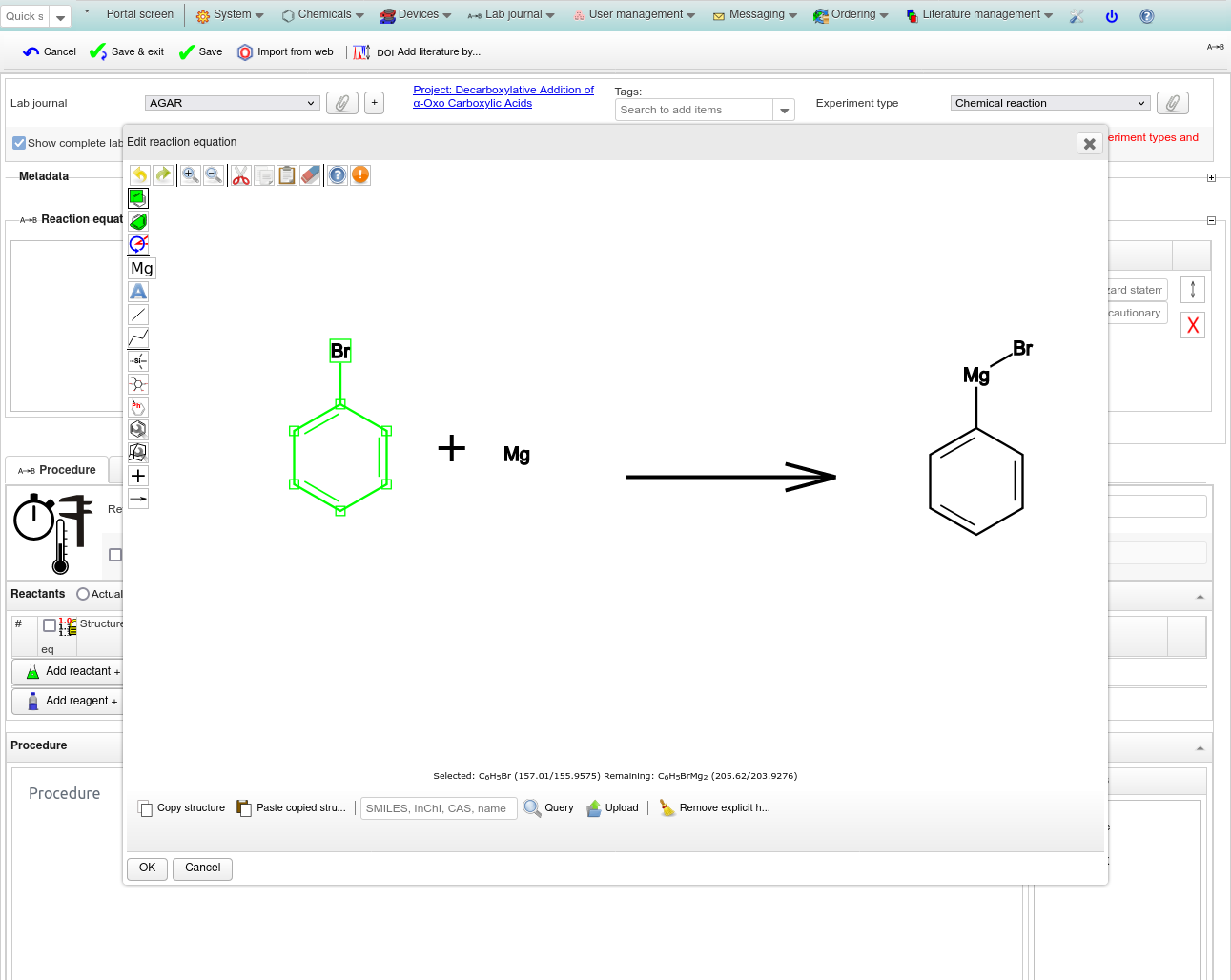Click OK to confirm reaction equation
This screenshot has width=1231, height=980.
(147, 868)
